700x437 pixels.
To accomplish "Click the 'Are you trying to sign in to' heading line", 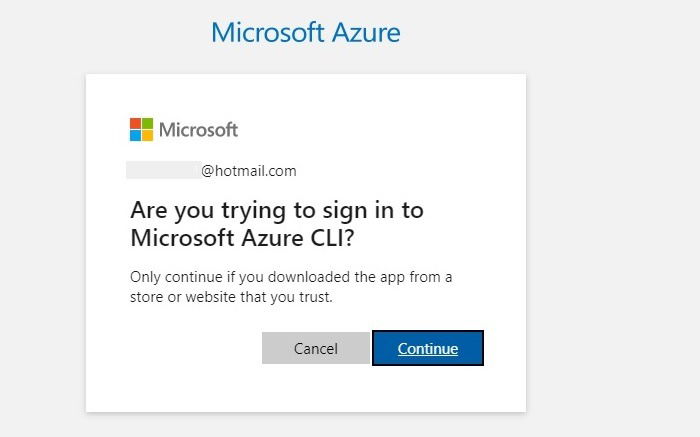I will pos(277,211).
